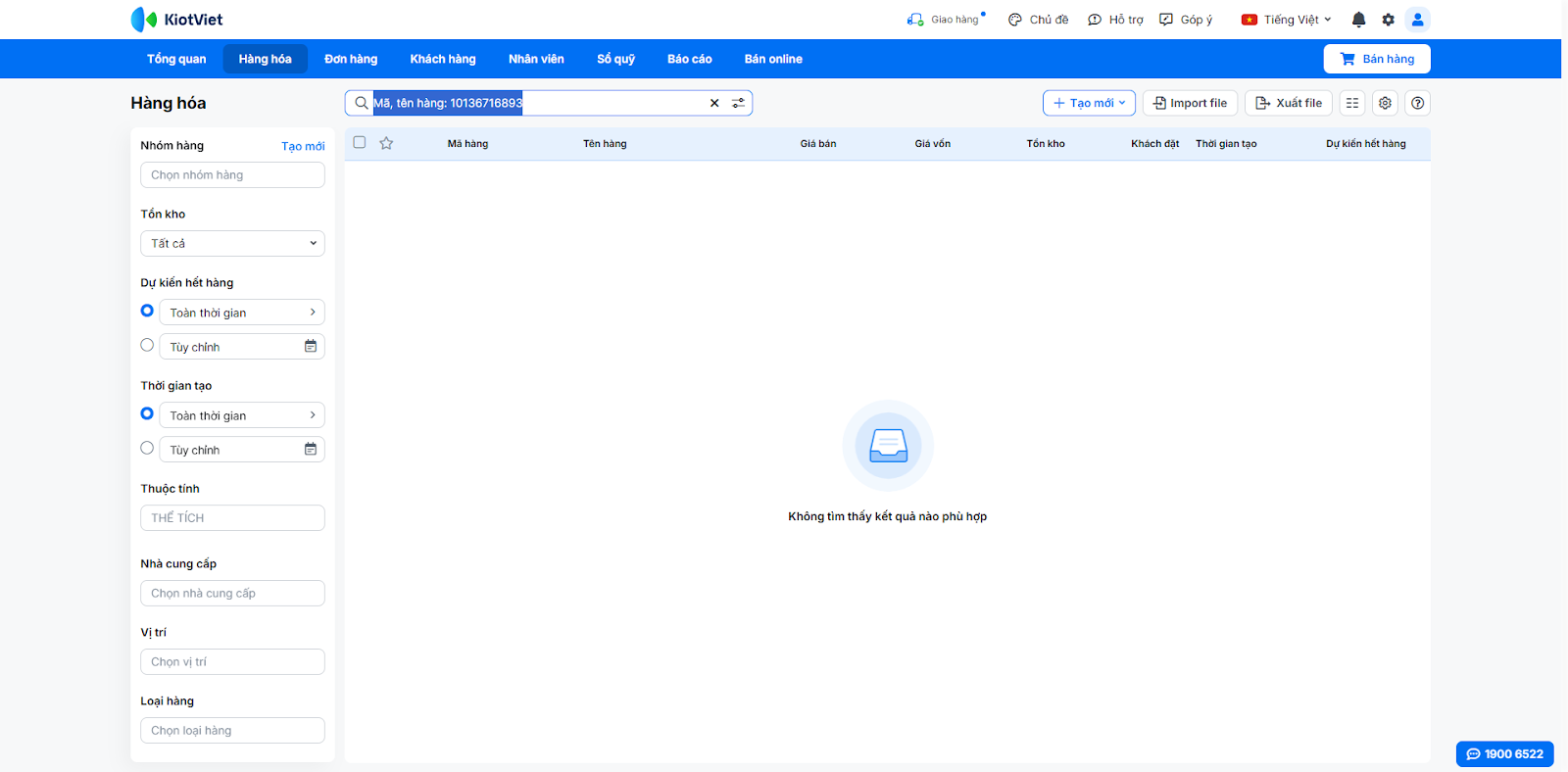Open settings gear in top header
The width and height of the screenshot is (1568, 772).
(x=1388, y=20)
